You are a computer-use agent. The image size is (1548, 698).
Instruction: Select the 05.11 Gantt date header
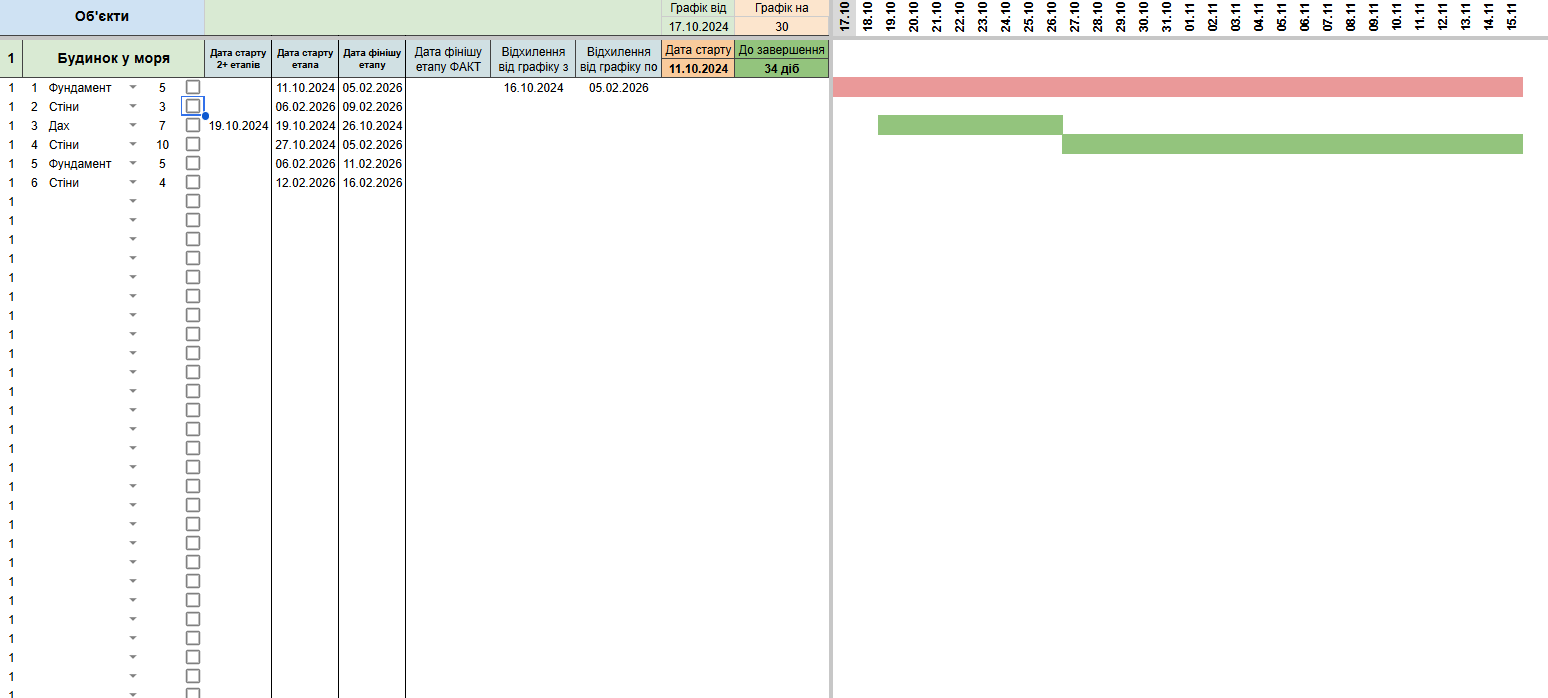tap(1281, 18)
